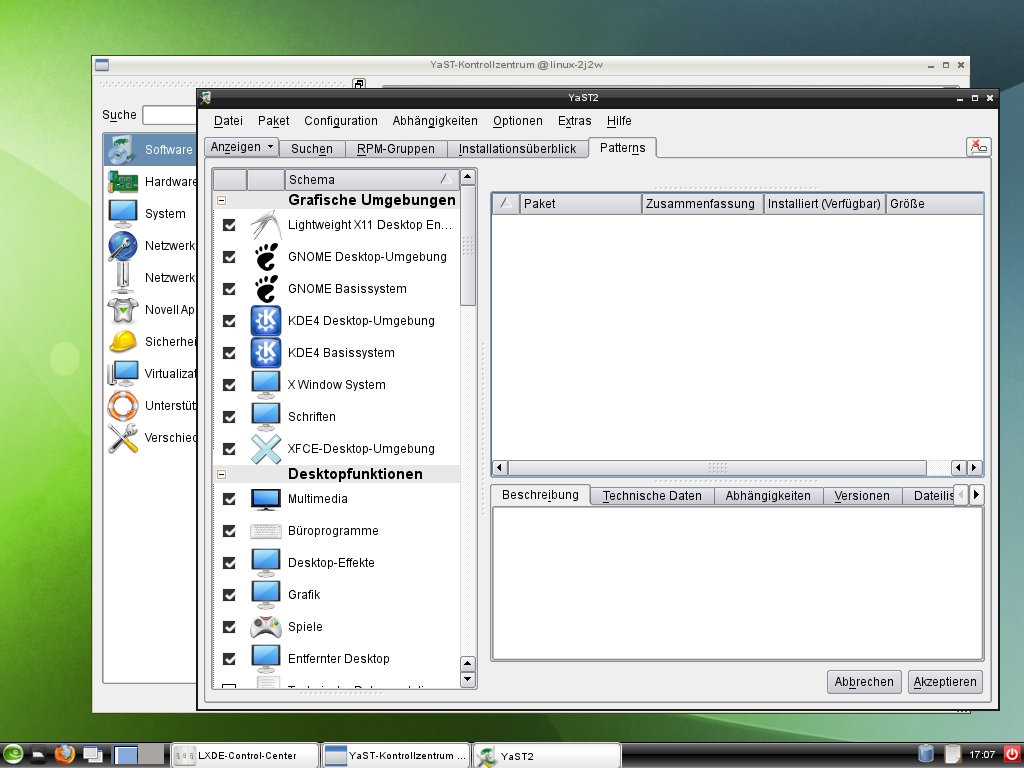Select the Hardware icon in the sidebar
1024x768 pixels.
point(125,181)
